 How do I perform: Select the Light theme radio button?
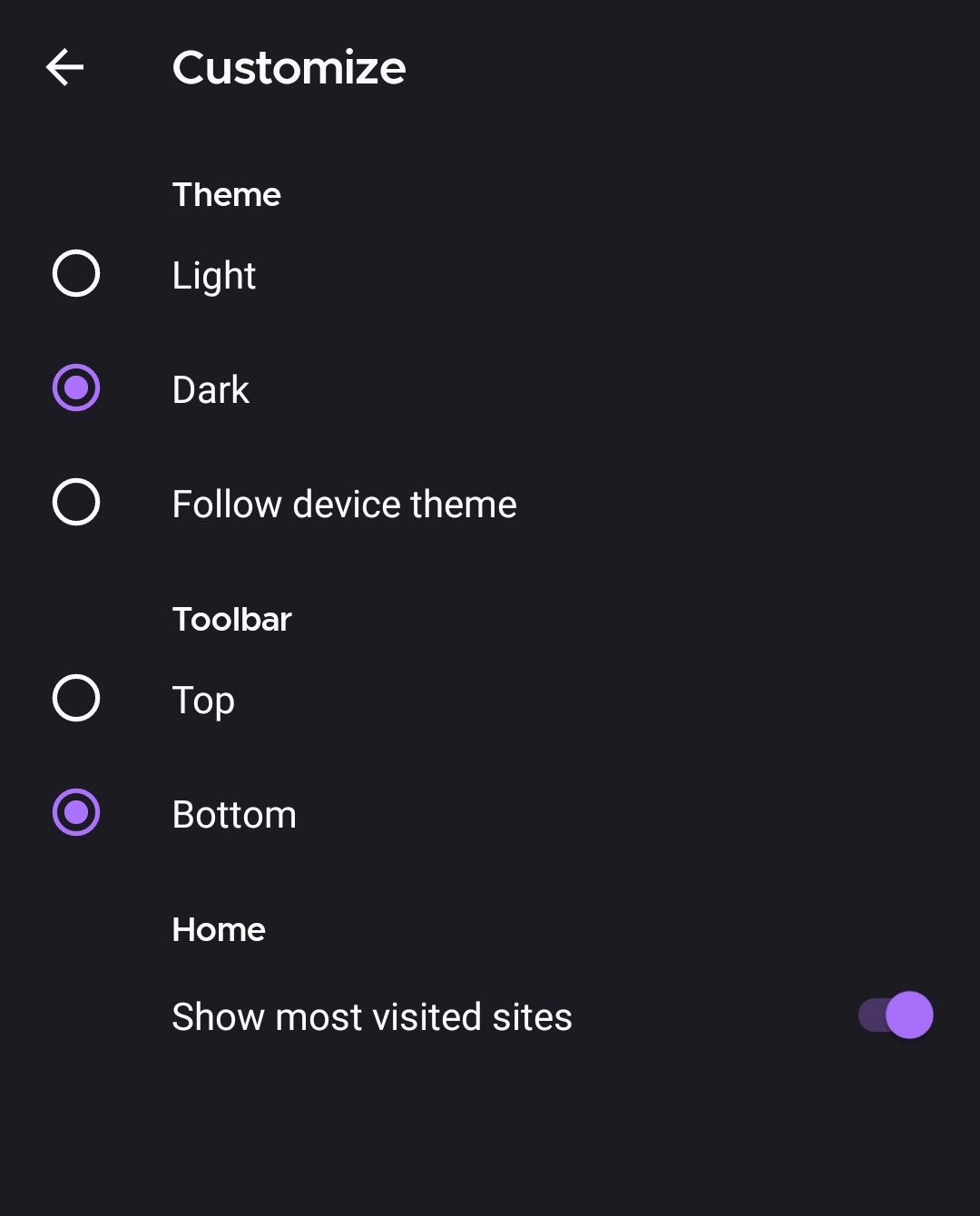[76, 274]
